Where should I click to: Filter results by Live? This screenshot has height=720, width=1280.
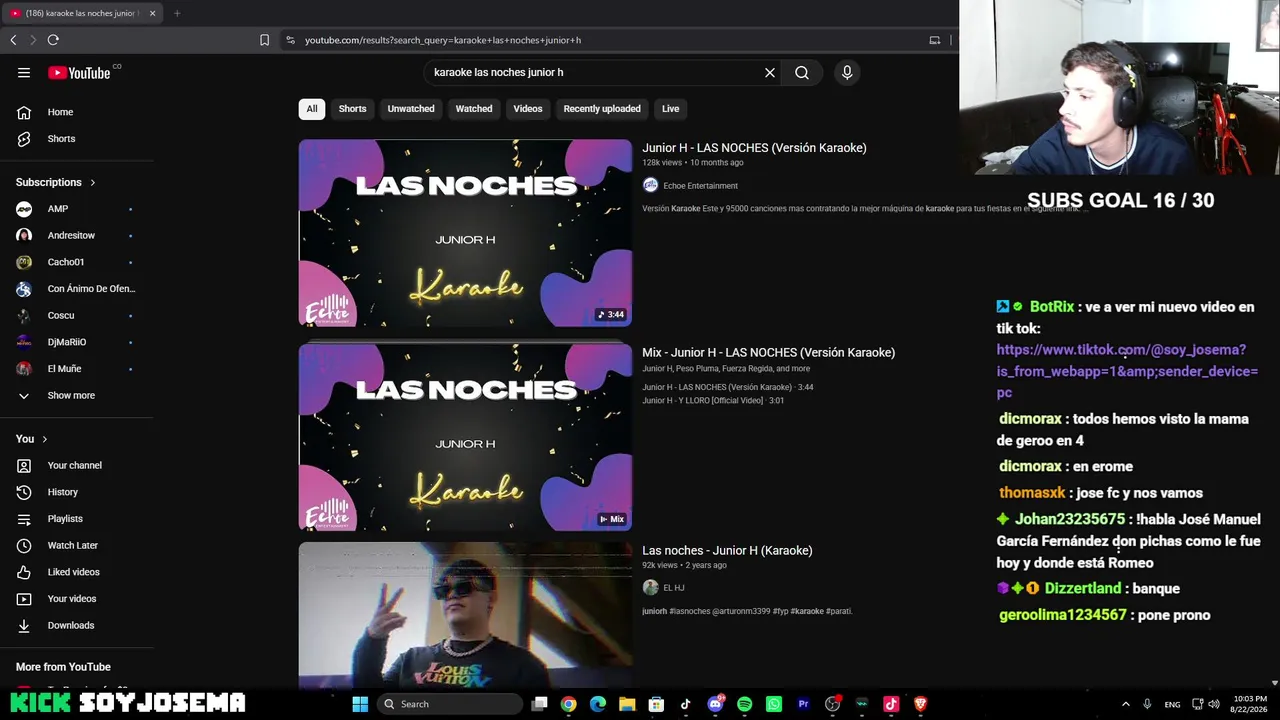(x=670, y=109)
